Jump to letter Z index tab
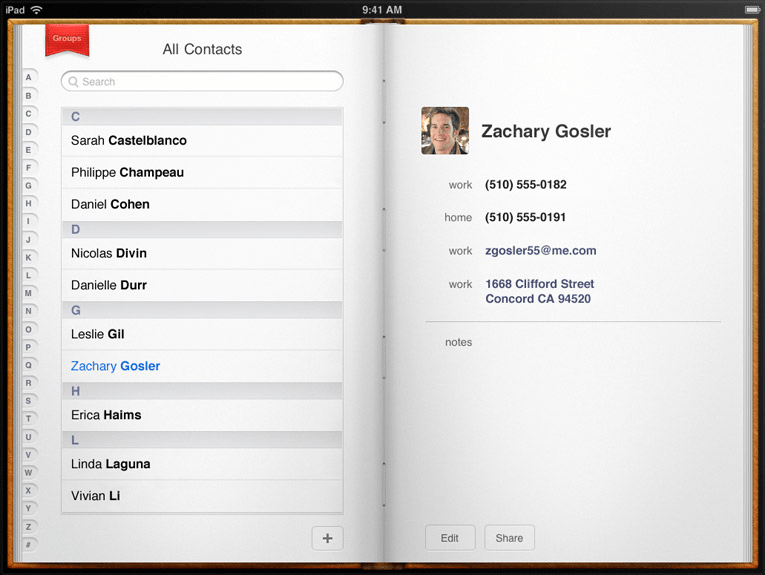This screenshot has width=765, height=575. click(29, 526)
